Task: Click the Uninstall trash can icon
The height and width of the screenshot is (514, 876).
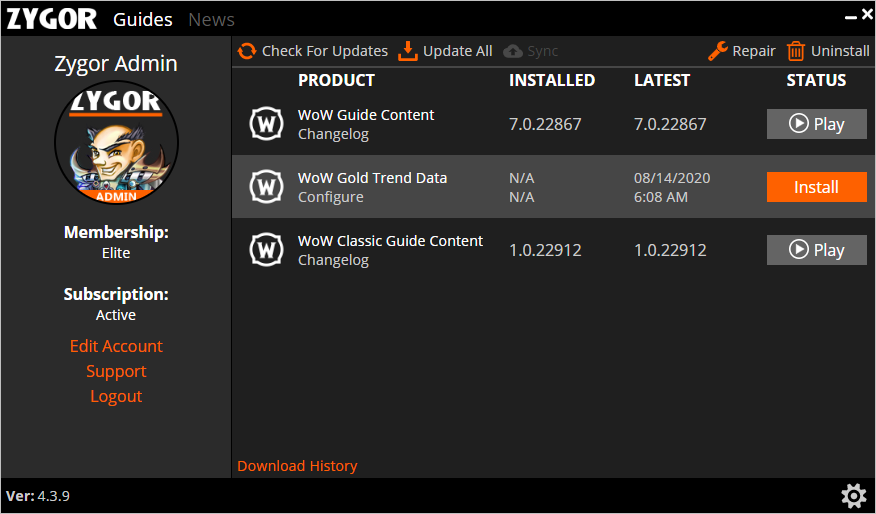Action: coord(796,51)
